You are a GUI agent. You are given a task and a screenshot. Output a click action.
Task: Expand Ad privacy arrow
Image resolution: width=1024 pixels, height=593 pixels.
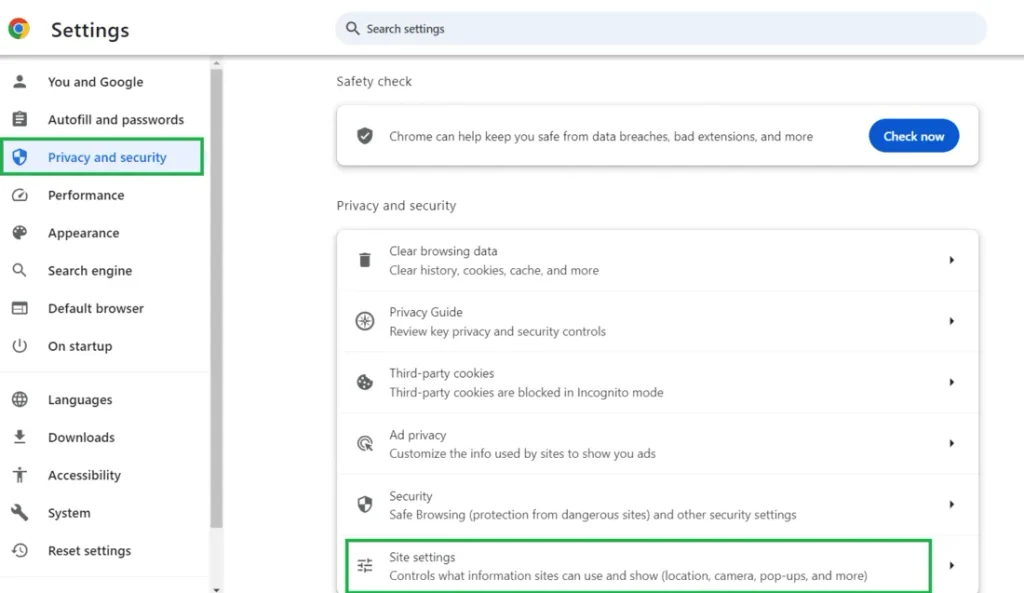click(952, 443)
